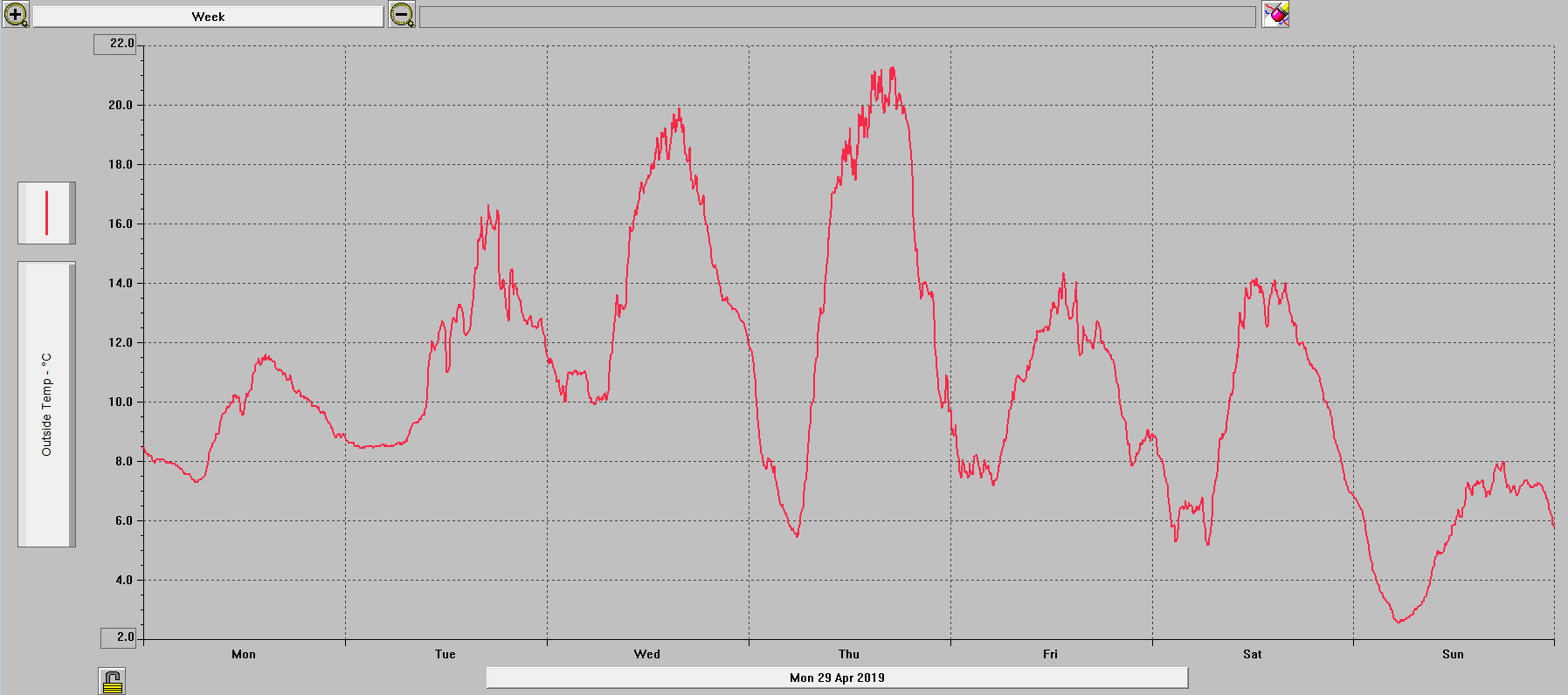Image resolution: width=1568 pixels, height=695 pixels.
Task: Click the Tue label on the time axis
Action: tap(446, 654)
